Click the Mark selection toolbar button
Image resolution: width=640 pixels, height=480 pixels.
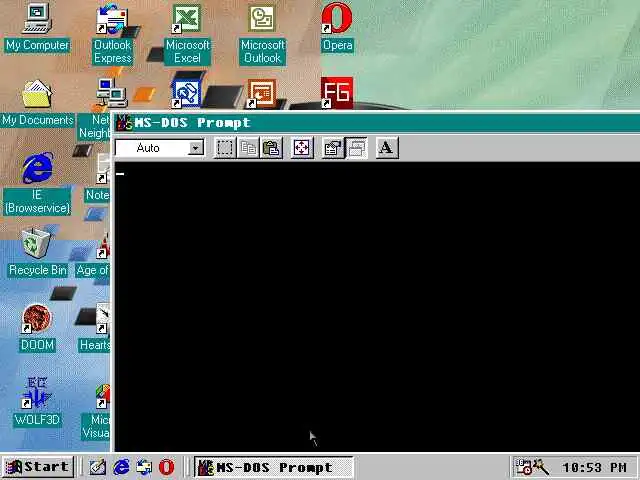click(224, 148)
